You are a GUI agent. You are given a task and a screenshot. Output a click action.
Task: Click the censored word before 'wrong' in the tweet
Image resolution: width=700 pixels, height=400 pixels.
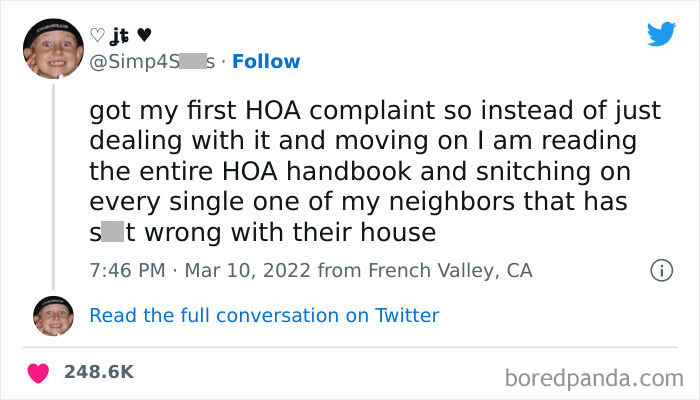click(x=110, y=234)
